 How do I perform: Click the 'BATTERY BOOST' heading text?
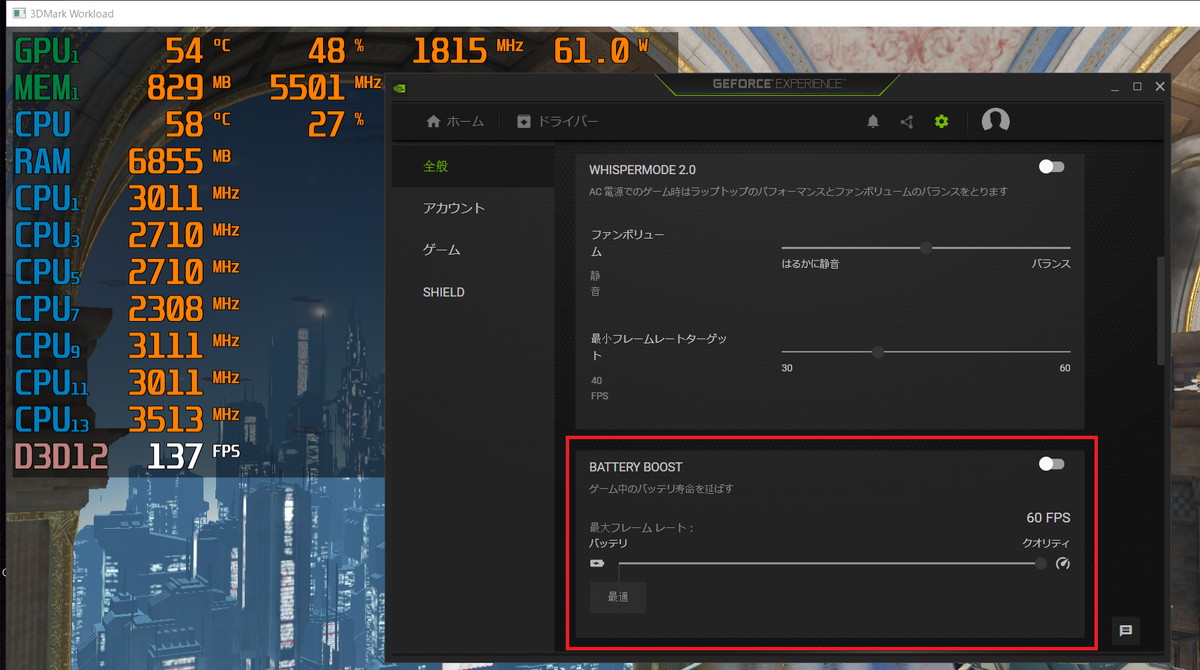[x=636, y=467]
